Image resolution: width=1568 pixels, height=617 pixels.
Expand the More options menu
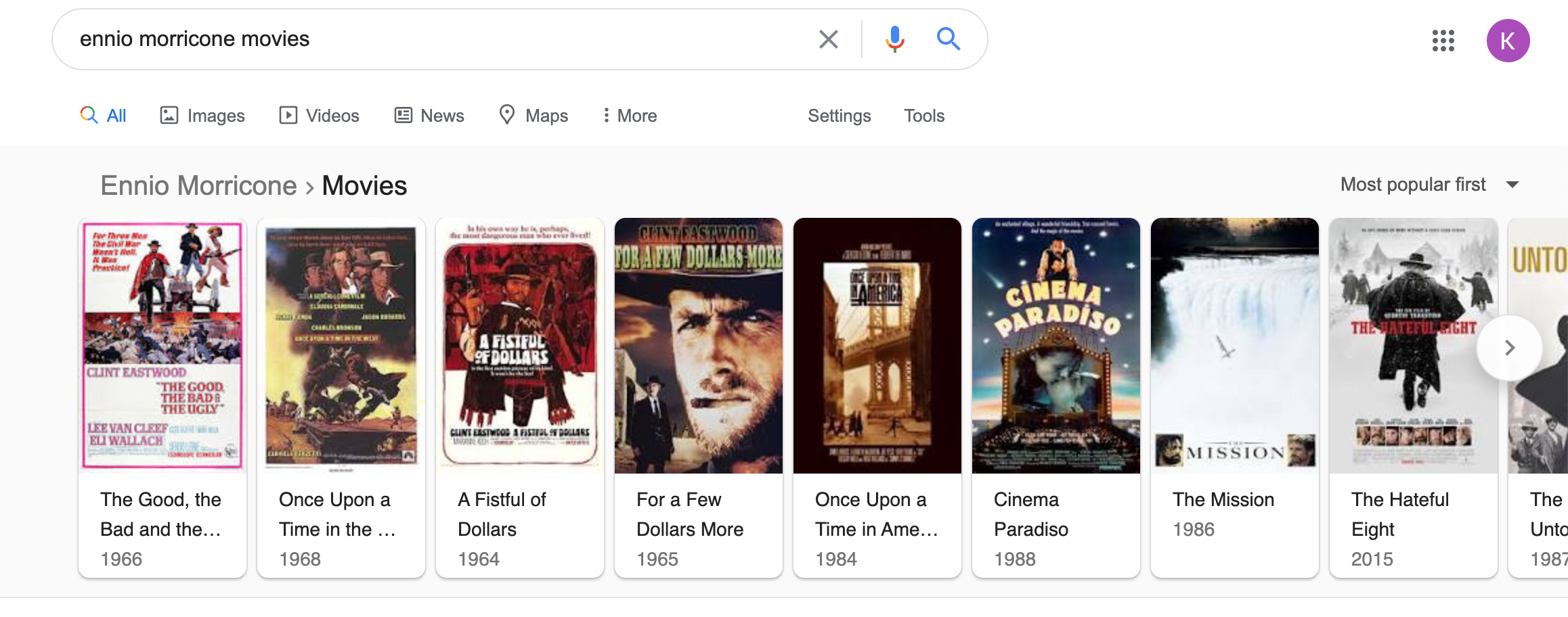[x=630, y=116]
